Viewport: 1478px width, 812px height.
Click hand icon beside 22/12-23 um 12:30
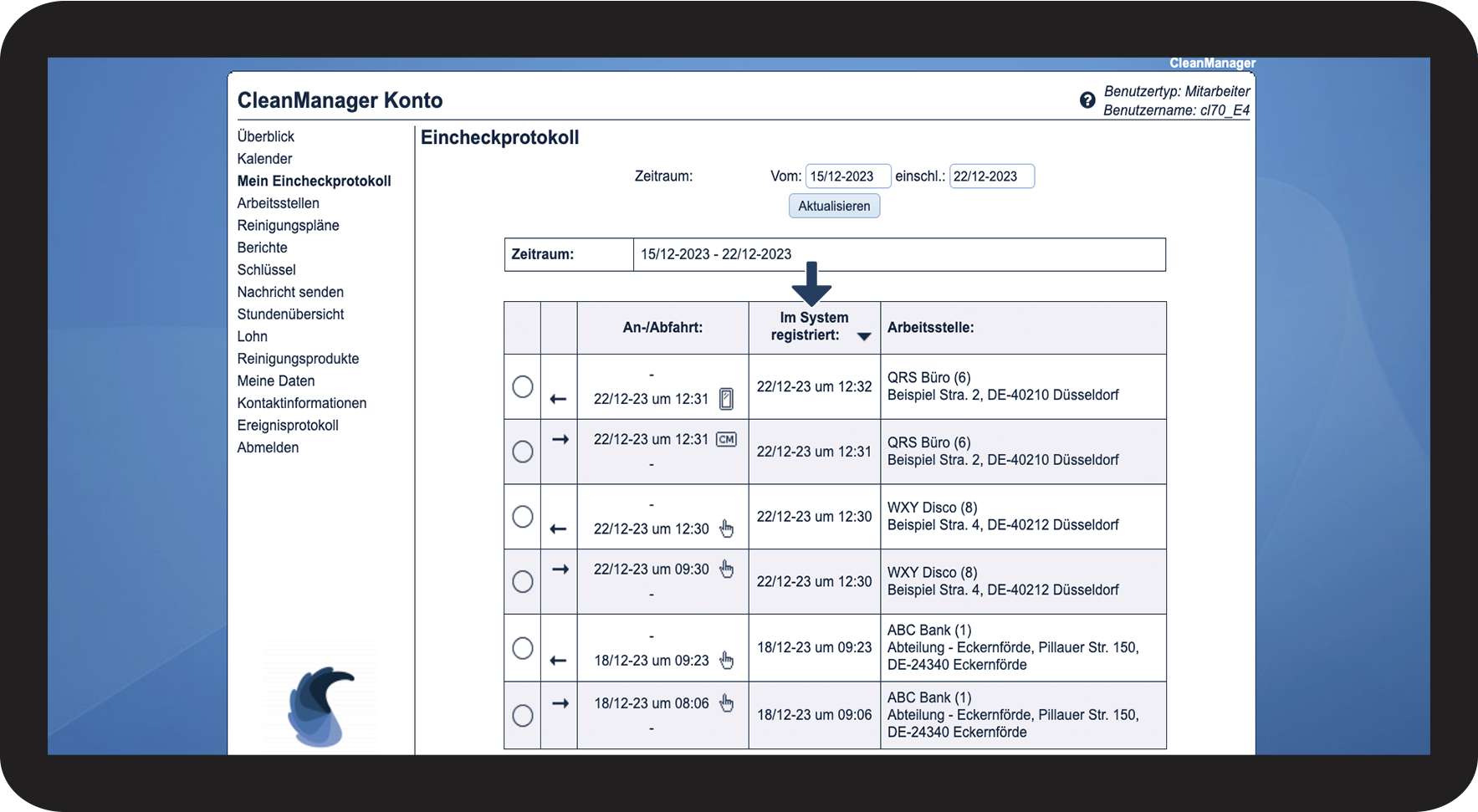[x=726, y=529]
